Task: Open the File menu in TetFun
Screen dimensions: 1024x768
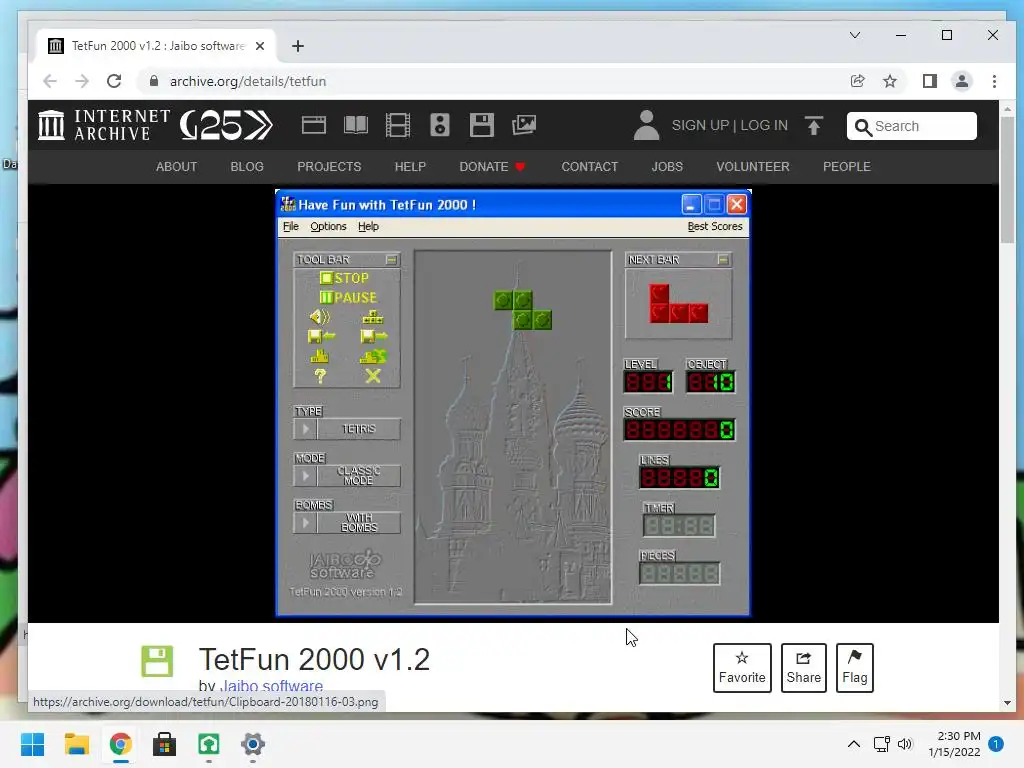Action: click(x=291, y=227)
